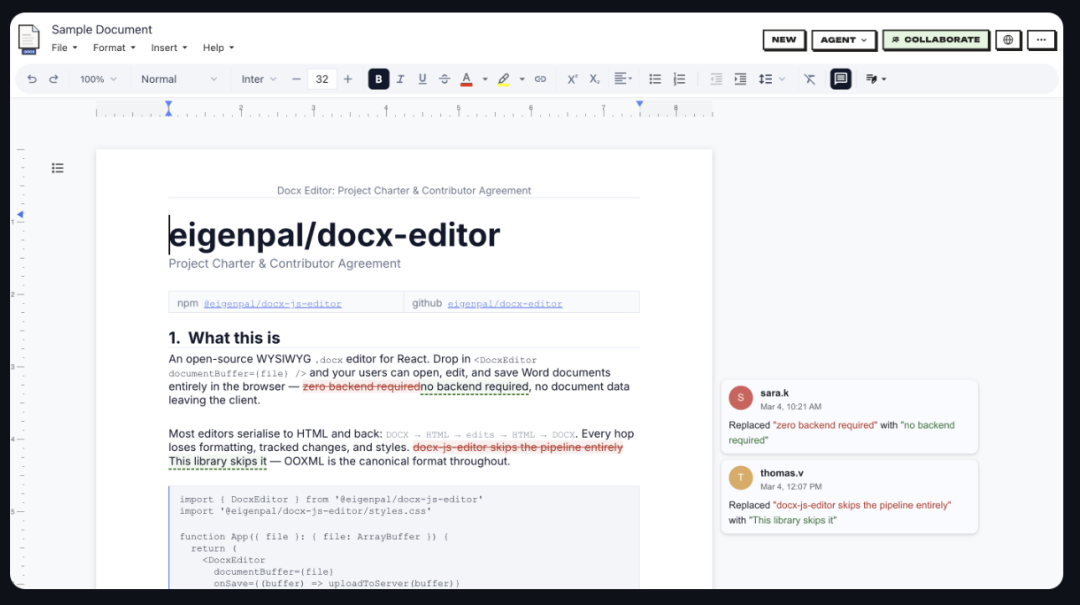1080x605 pixels.
Task: Decrease the font size with minus
Action: click(296, 79)
